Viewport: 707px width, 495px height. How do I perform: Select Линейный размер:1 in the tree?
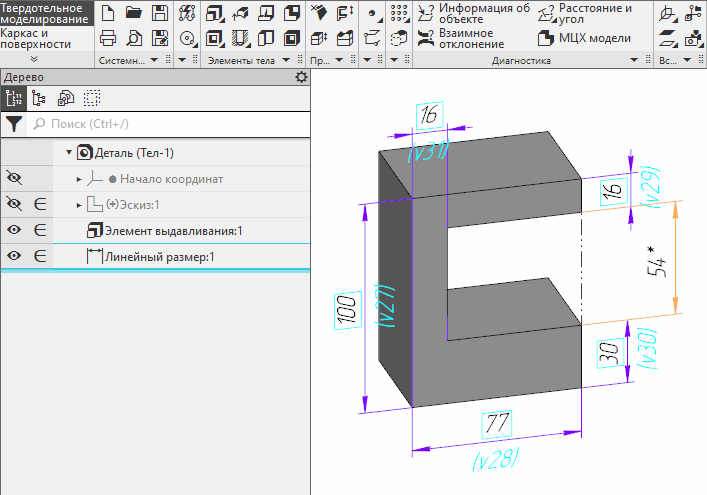tap(159, 257)
